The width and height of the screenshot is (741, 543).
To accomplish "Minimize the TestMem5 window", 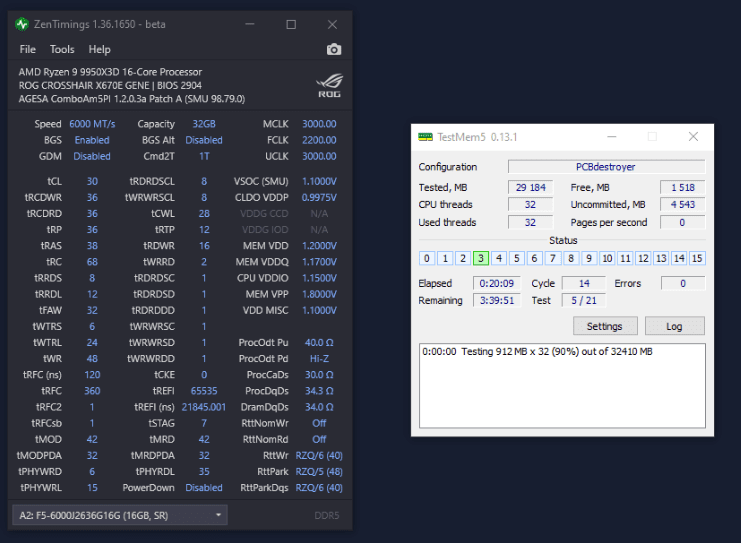I will pyautogui.click(x=612, y=137).
